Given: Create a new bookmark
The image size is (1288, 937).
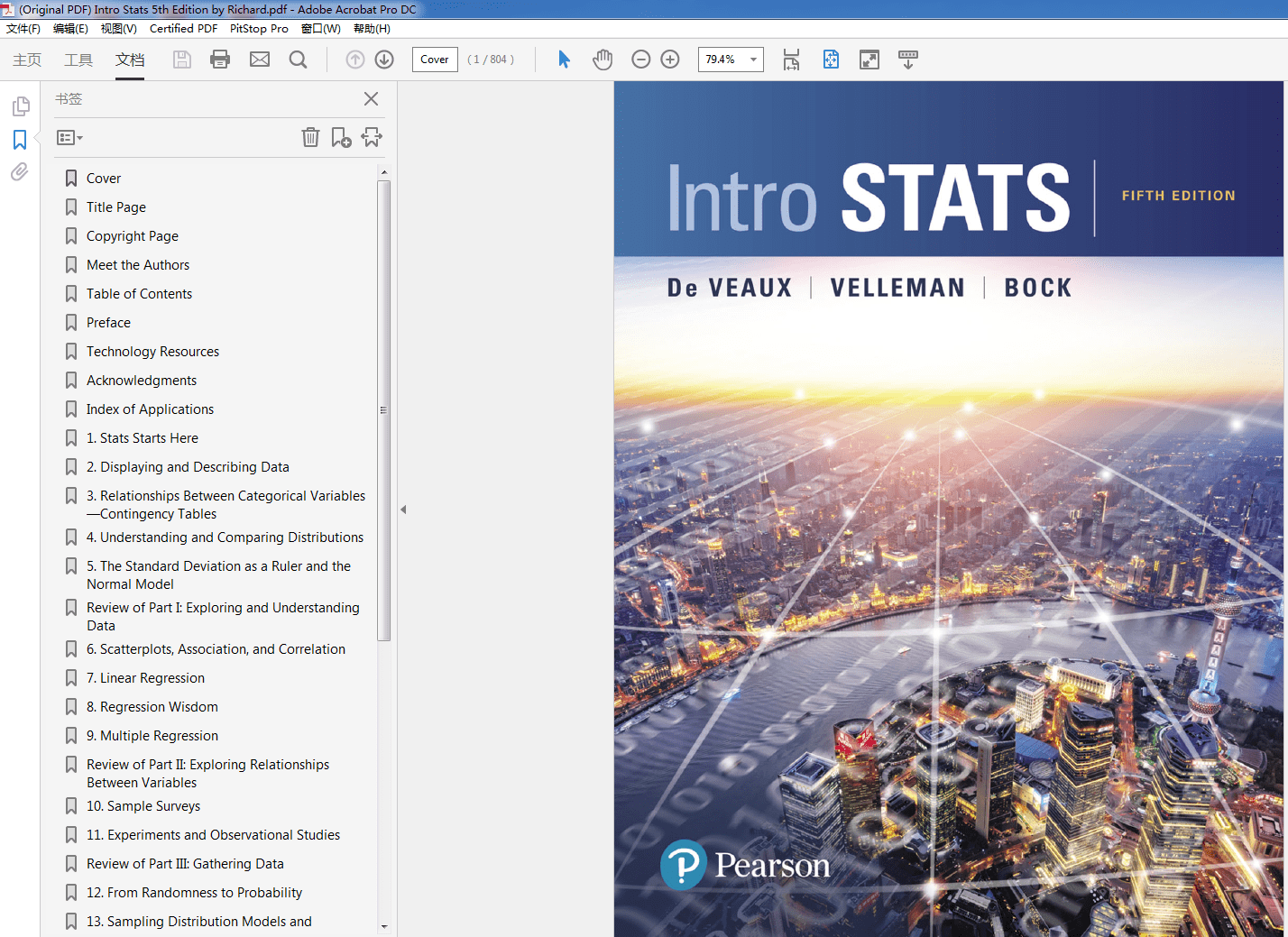Looking at the screenshot, I should [x=341, y=137].
